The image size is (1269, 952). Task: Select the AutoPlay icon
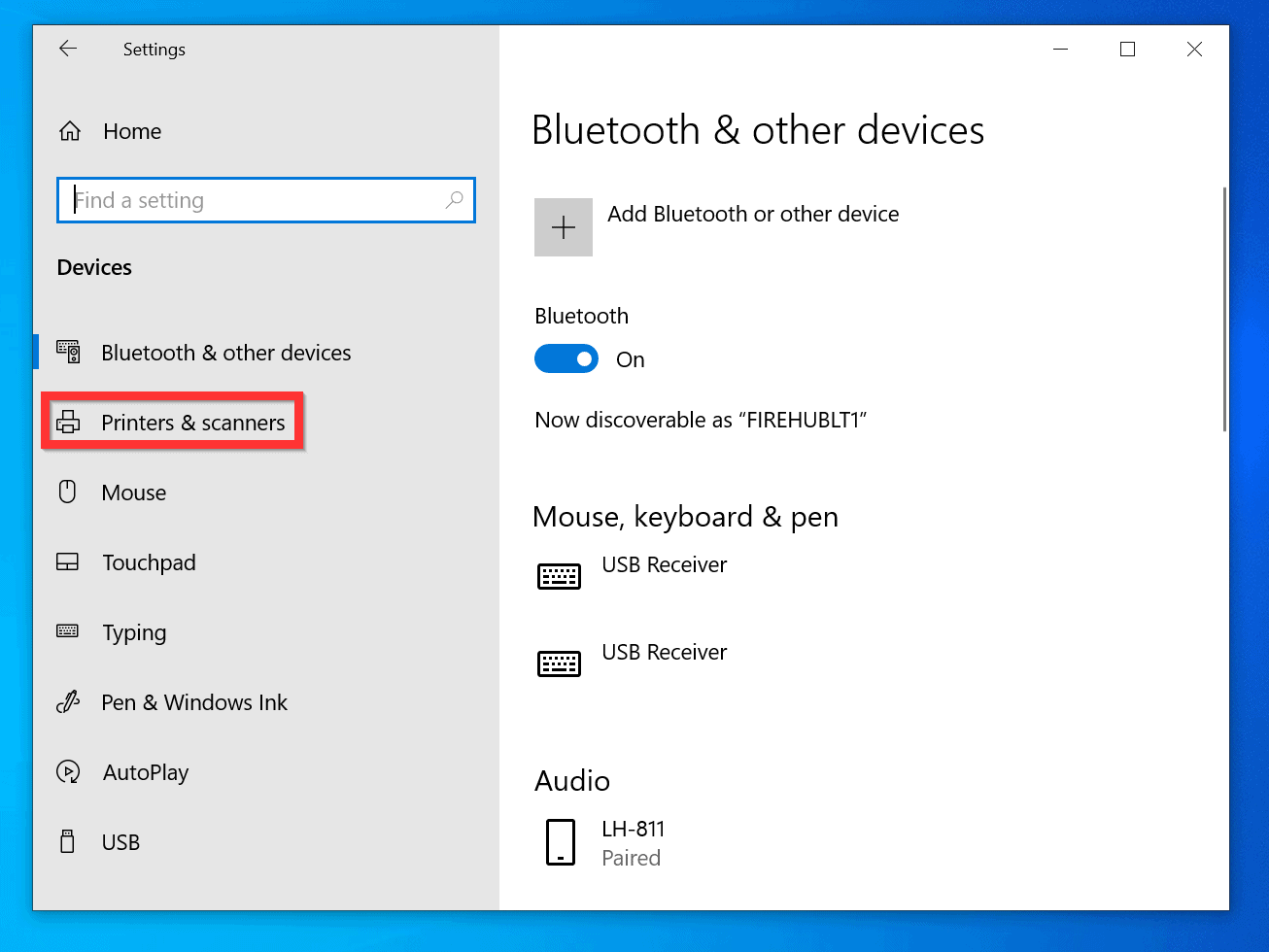(x=67, y=771)
